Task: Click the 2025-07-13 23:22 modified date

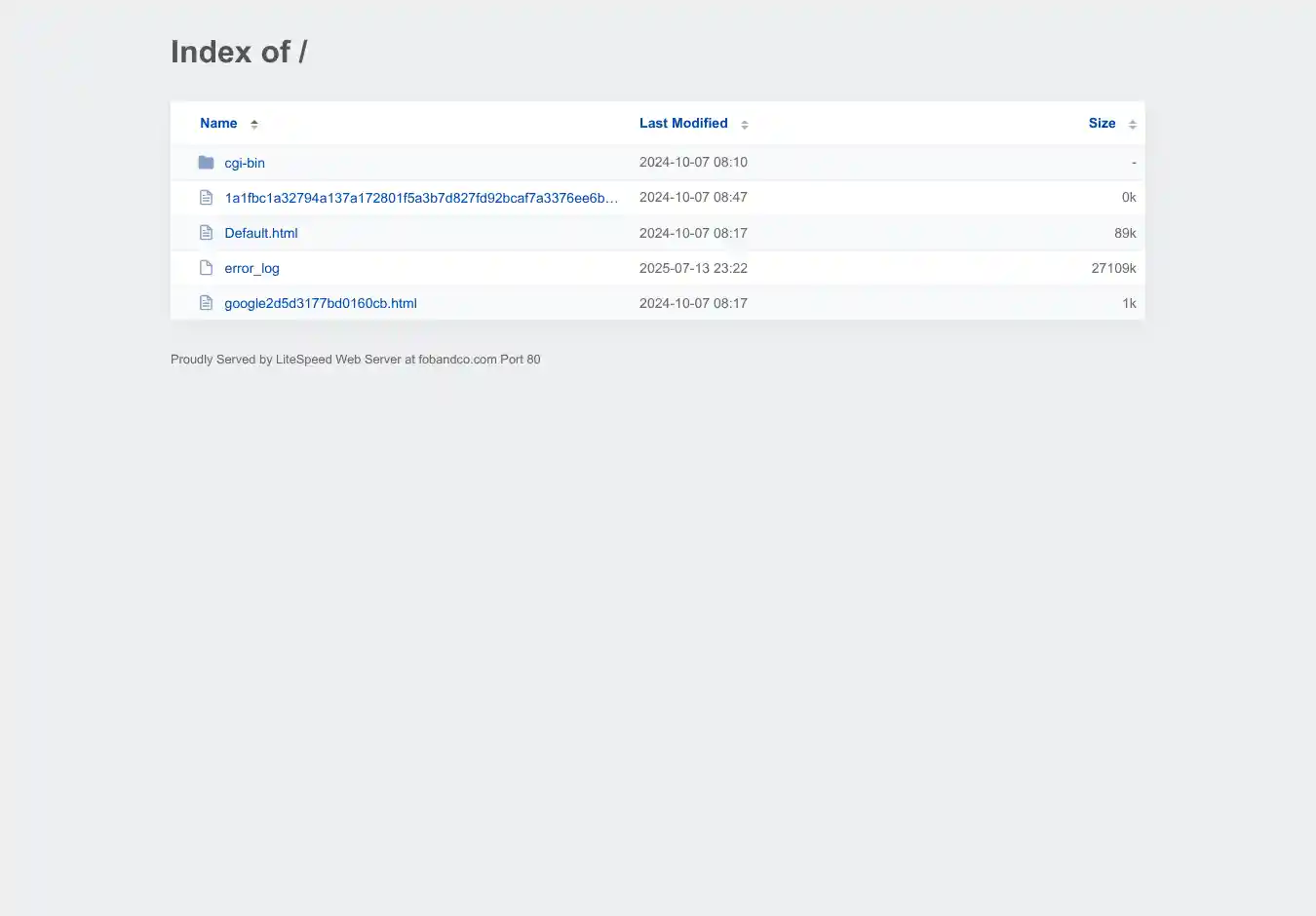Action: coord(693,268)
